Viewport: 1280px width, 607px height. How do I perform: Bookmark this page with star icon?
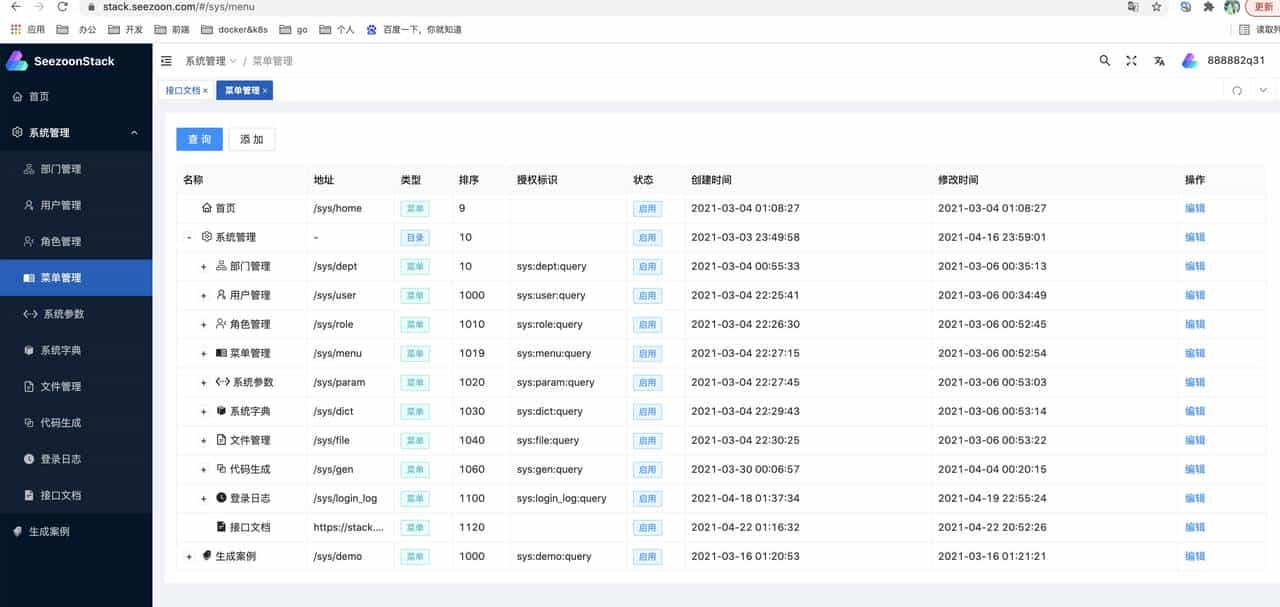click(1157, 7)
